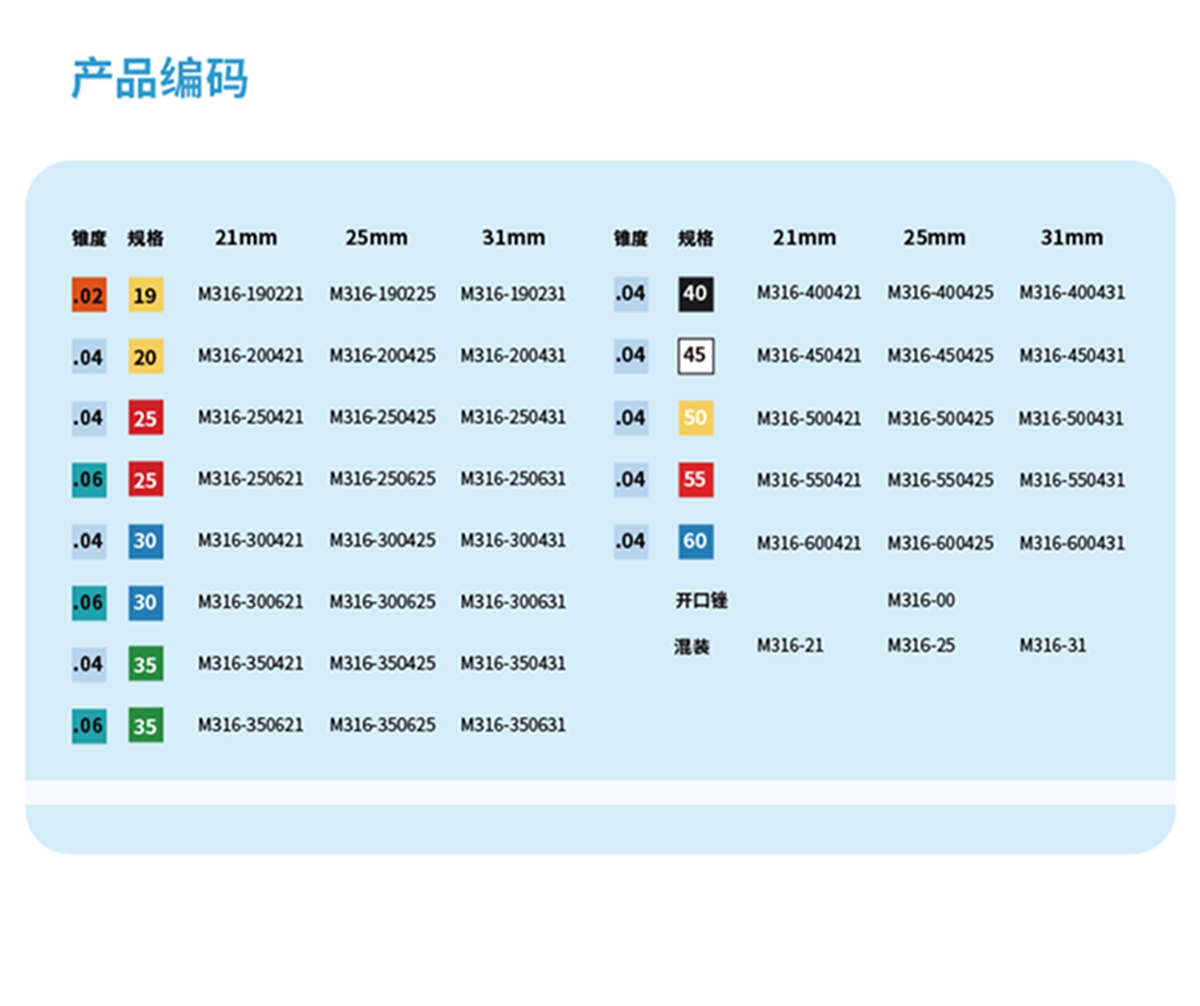
Task: Select product code M316-450421
Action: (x=808, y=356)
